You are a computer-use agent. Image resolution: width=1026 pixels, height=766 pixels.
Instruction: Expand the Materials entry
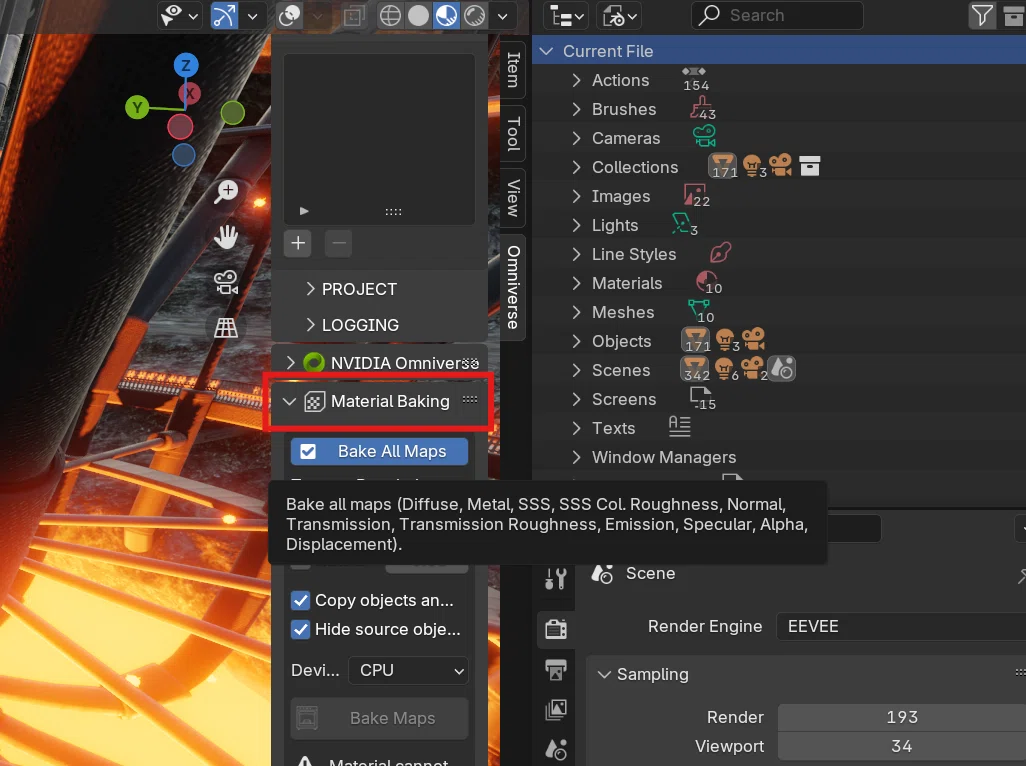pyautogui.click(x=576, y=283)
